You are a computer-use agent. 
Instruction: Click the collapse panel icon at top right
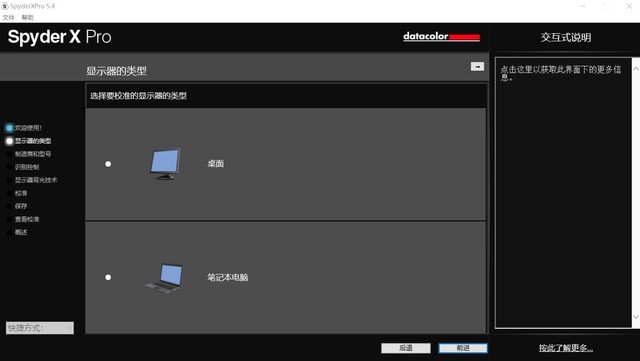[477, 66]
